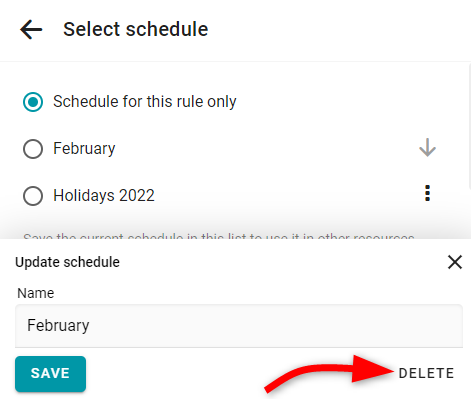Screen dimensions: 471x399
Task: Choose the February radio button
Action: tap(33, 149)
